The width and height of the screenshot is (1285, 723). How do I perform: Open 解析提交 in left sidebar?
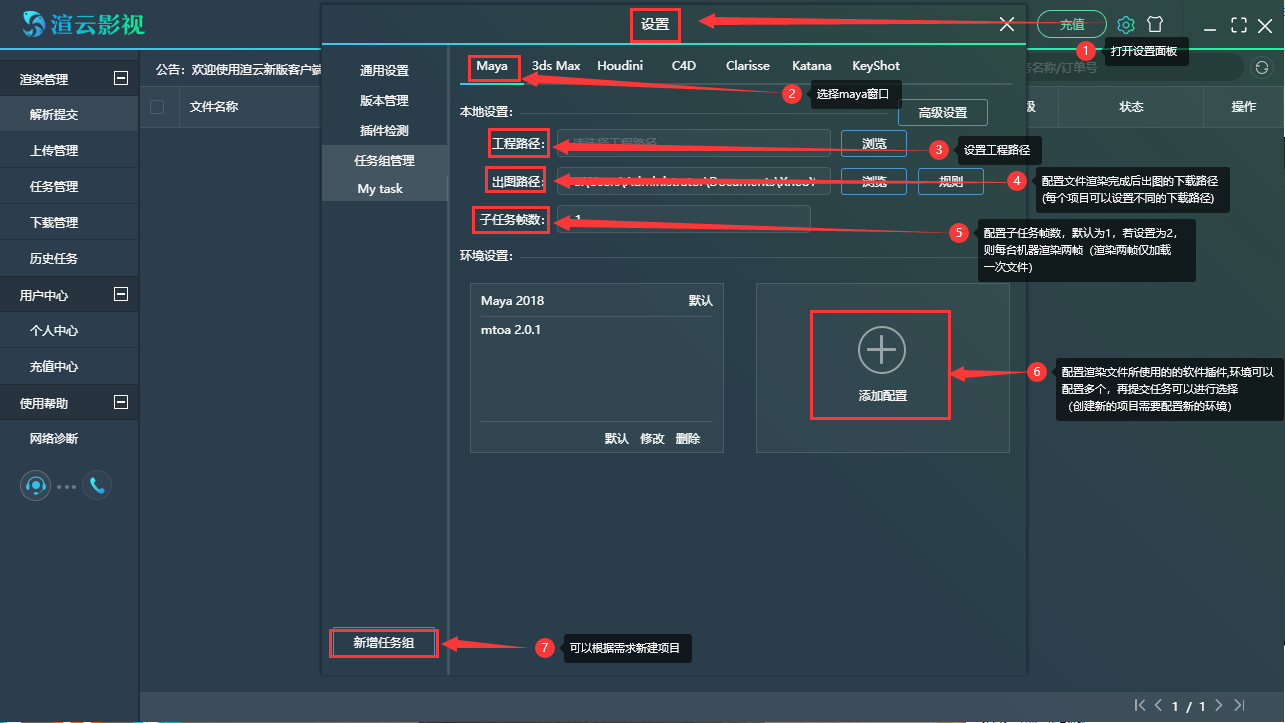(69, 115)
